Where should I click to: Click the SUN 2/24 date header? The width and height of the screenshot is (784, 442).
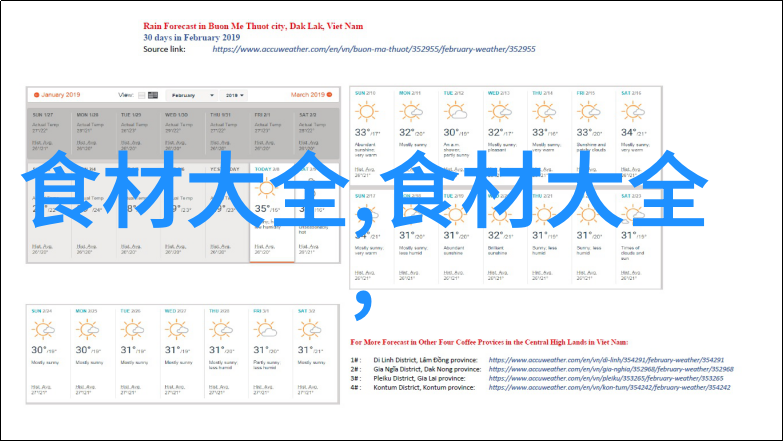point(42,311)
